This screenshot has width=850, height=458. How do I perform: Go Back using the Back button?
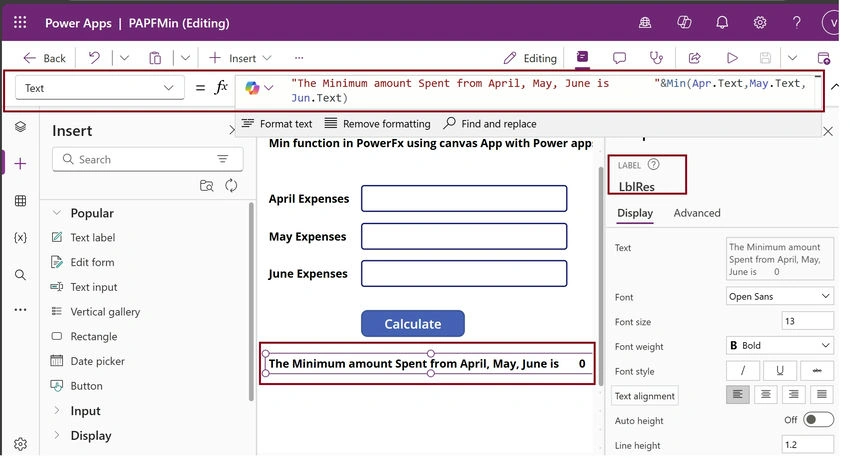click(44, 58)
